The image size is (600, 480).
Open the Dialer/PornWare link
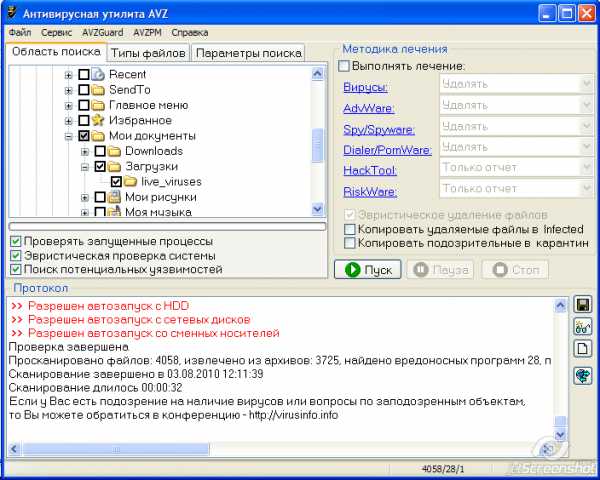pos(387,150)
